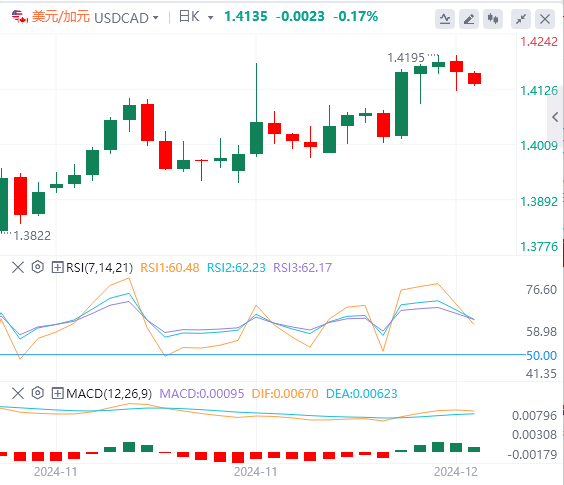
Task: Click the RSI(7,14,21) indicator label
Action: [x=100, y=268]
